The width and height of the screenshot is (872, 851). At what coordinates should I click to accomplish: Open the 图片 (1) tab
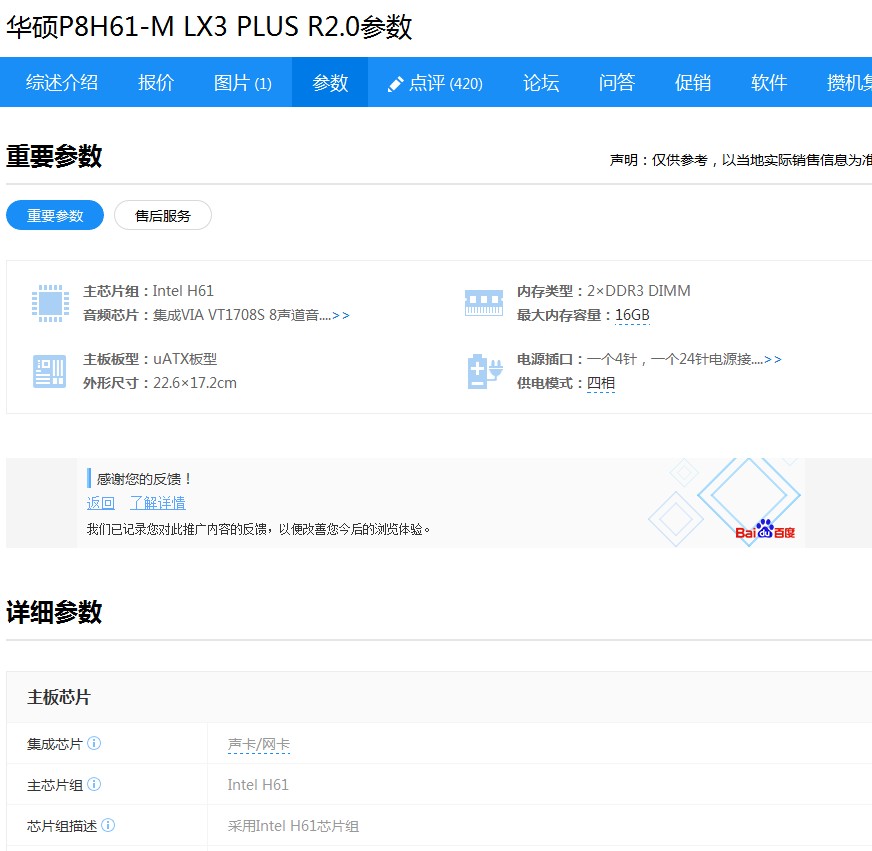(242, 83)
